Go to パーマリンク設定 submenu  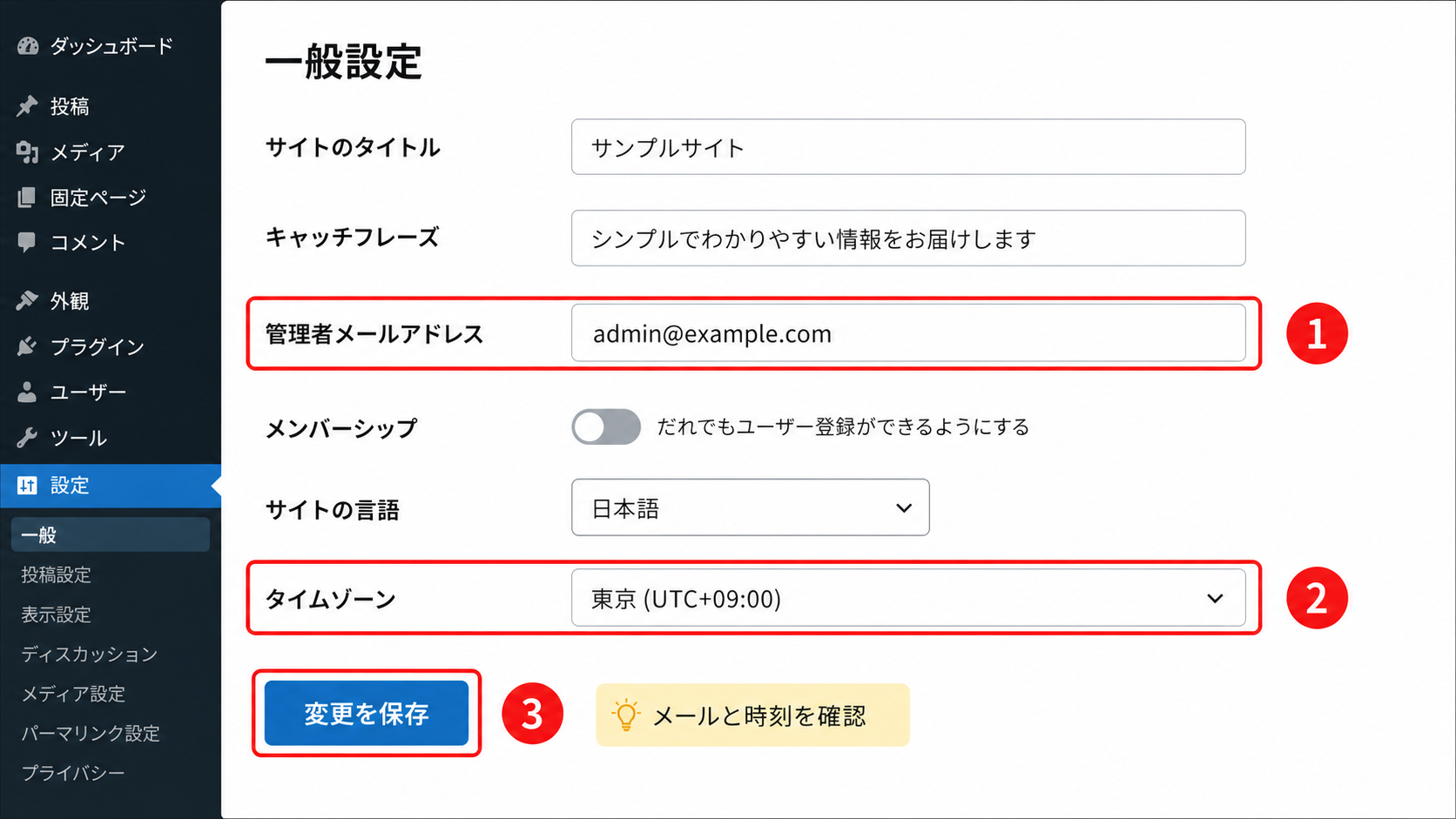[x=91, y=733]
